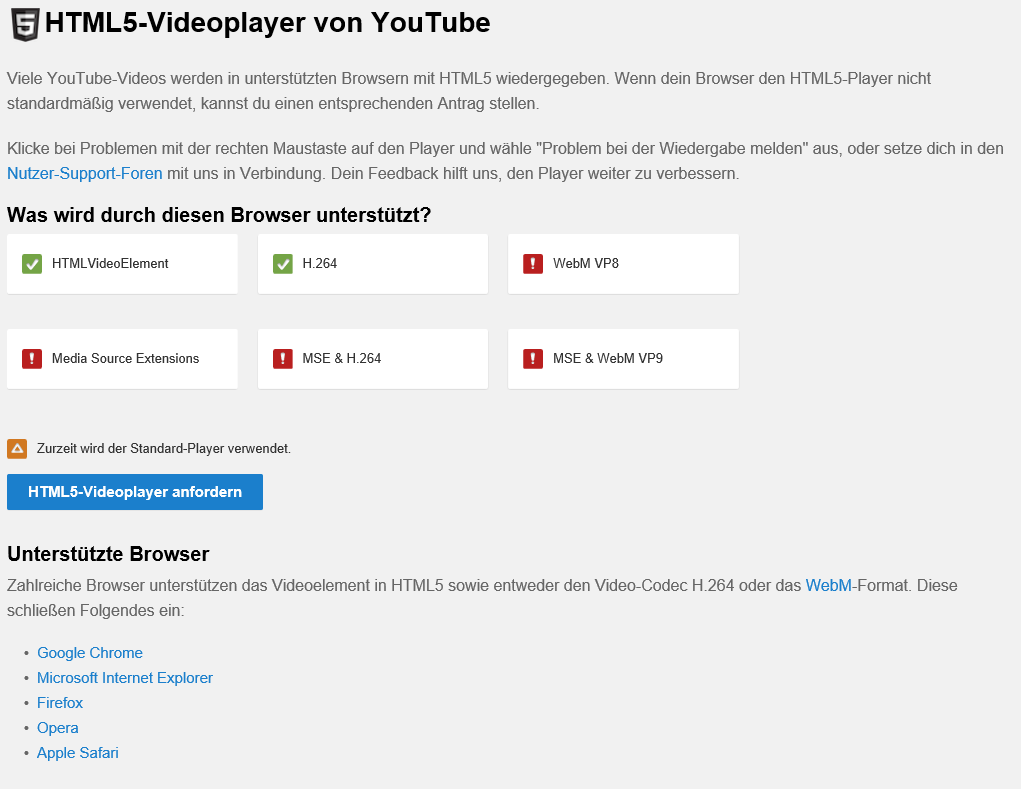Viewport: 1021px width, 789px height.
Task: Open the Opera link
Action: (x=58, y=728)
